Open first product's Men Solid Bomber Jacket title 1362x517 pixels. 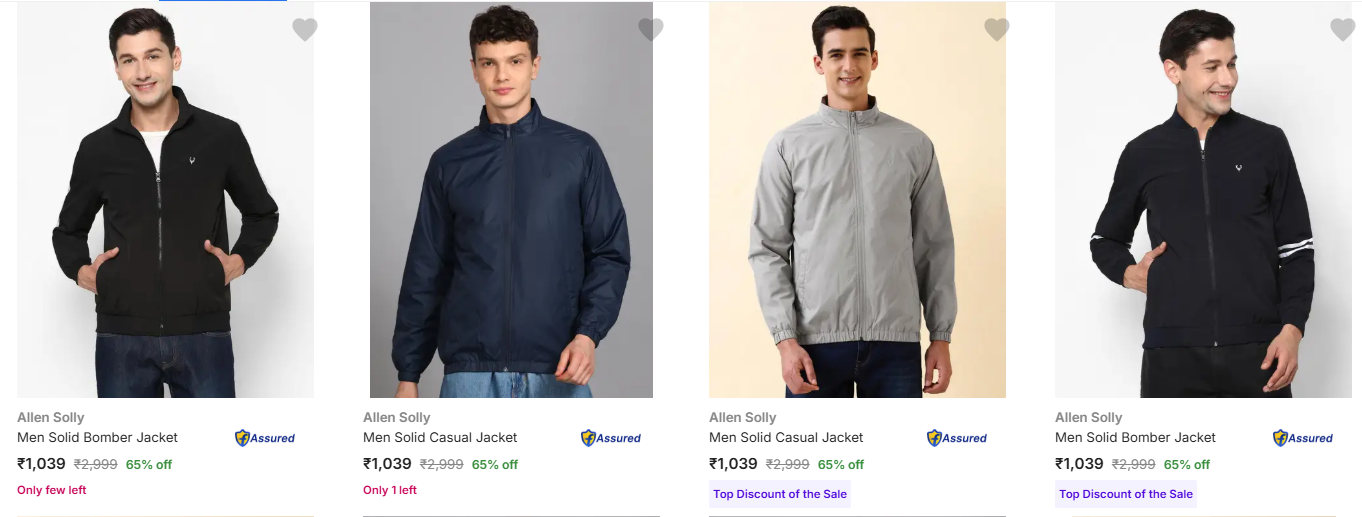pos(97,437)
